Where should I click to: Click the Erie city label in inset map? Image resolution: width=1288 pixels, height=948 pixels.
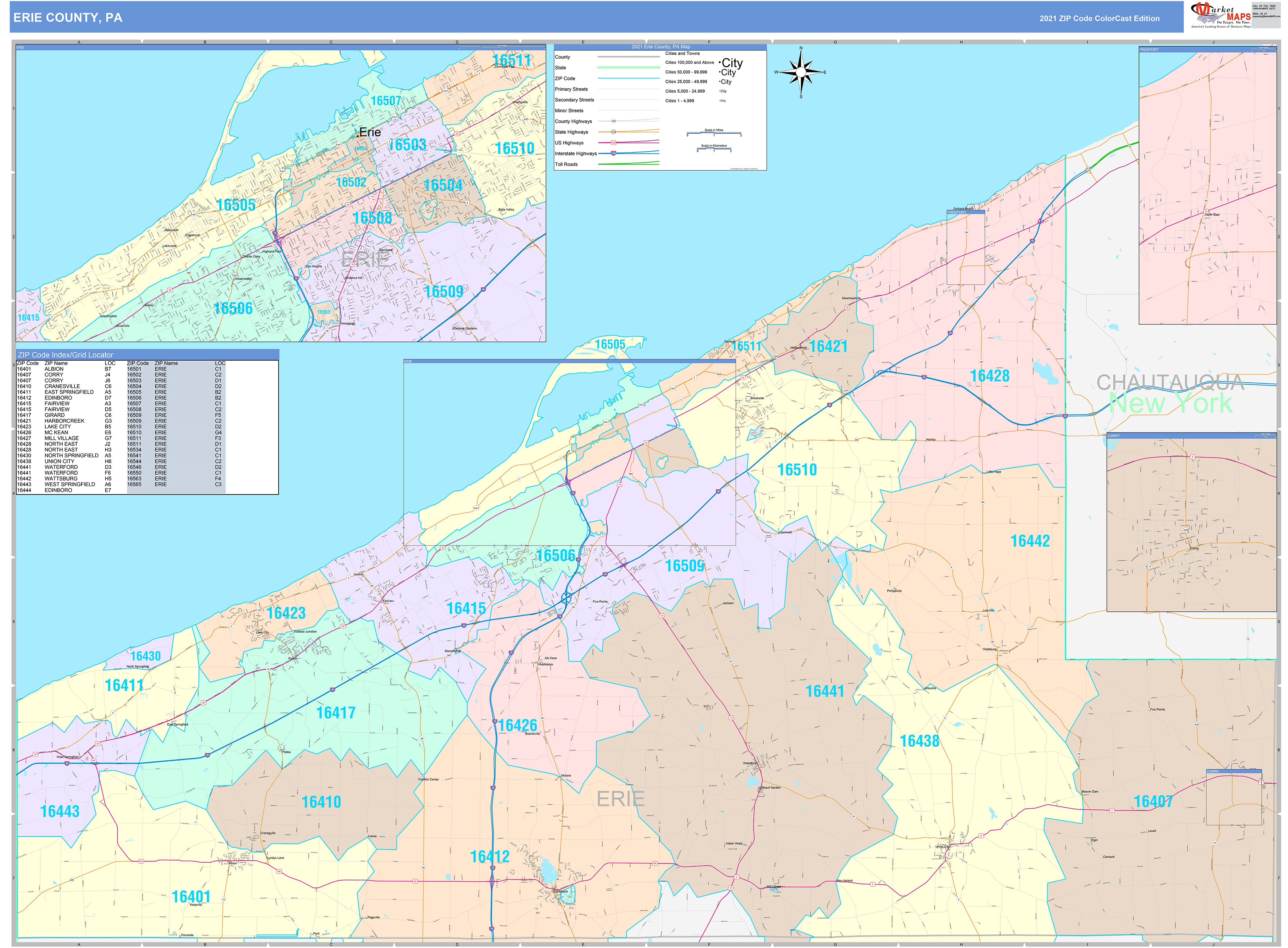pyautogui.click(x=370, y=133)
